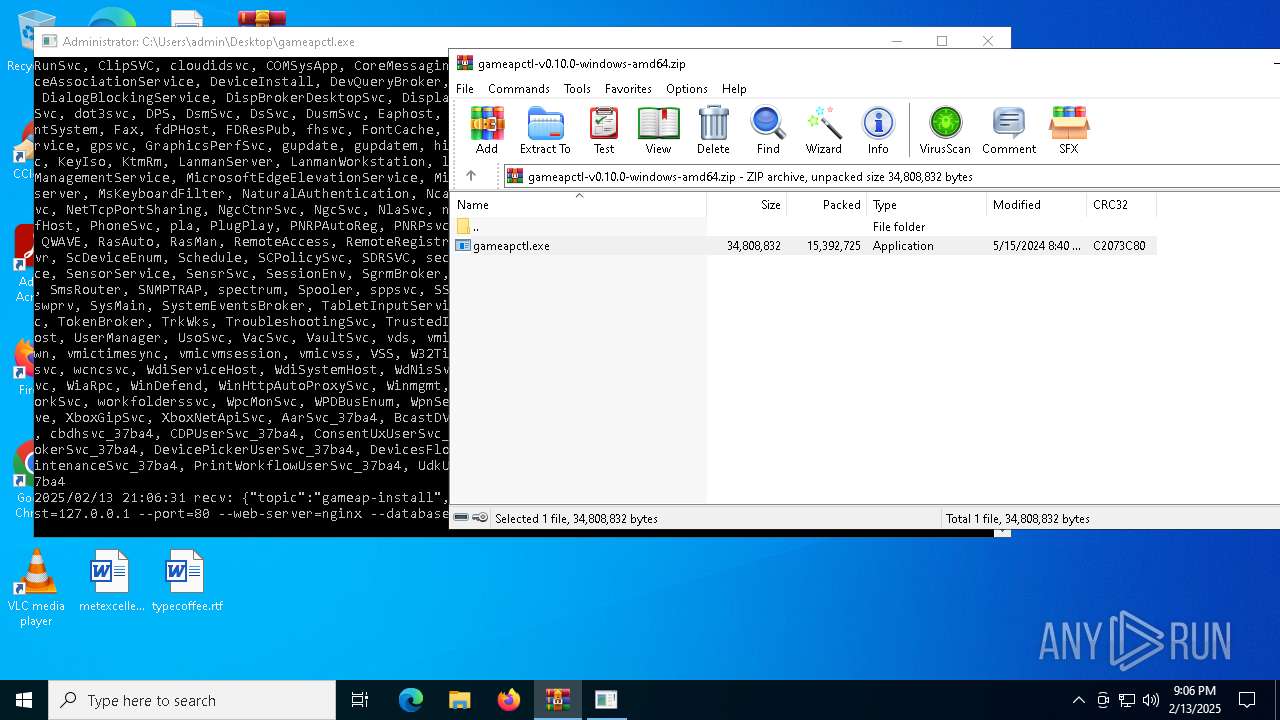Open File Explorer from taskbar

(459, 700)
